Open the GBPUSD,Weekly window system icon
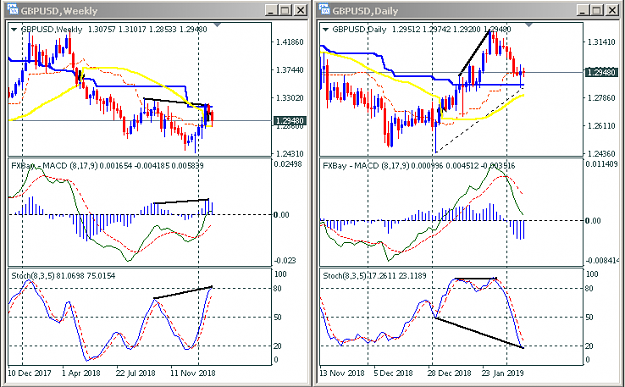 tap(12, 9)
